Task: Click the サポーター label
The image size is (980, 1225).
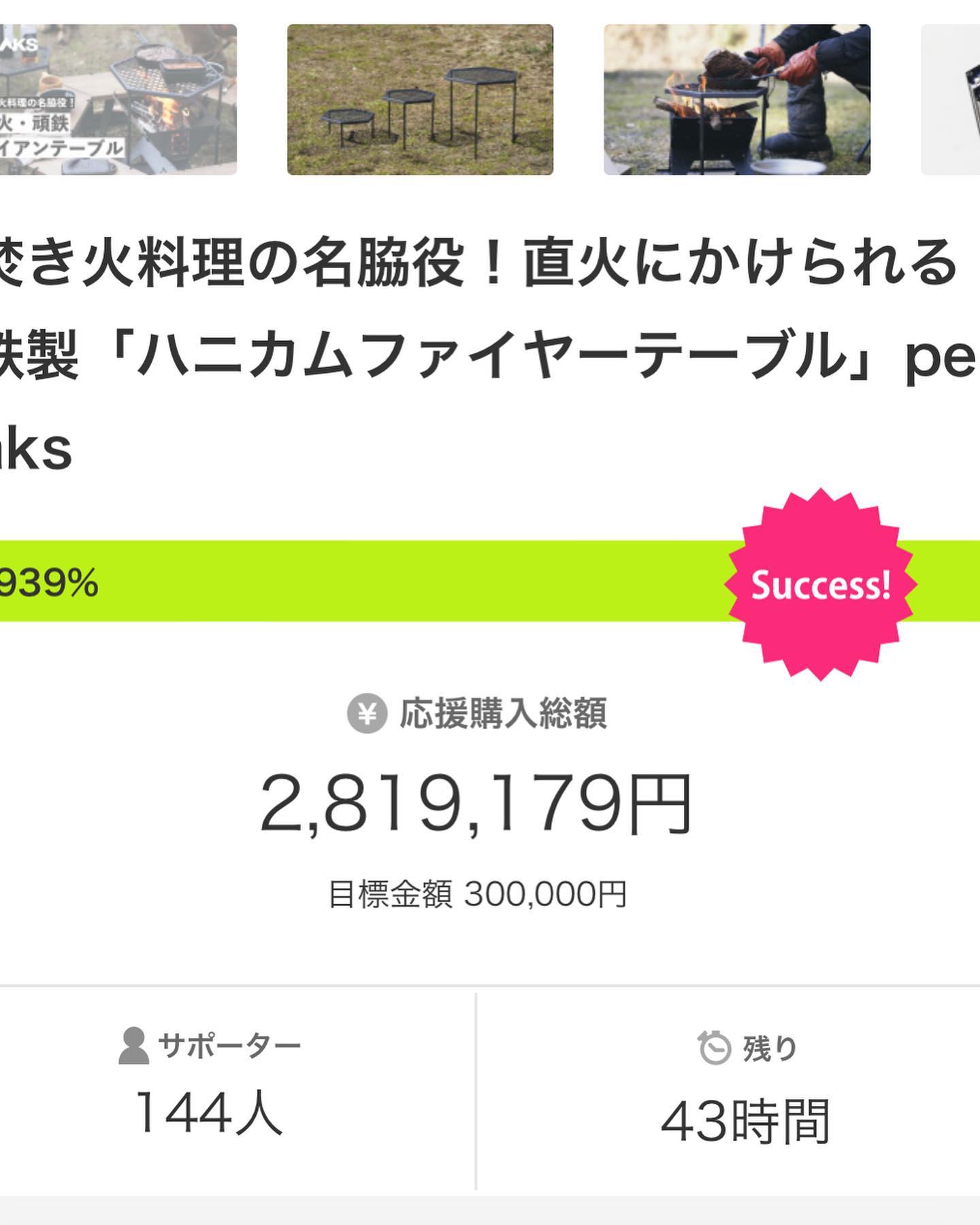Action: tap(229, 1046)
